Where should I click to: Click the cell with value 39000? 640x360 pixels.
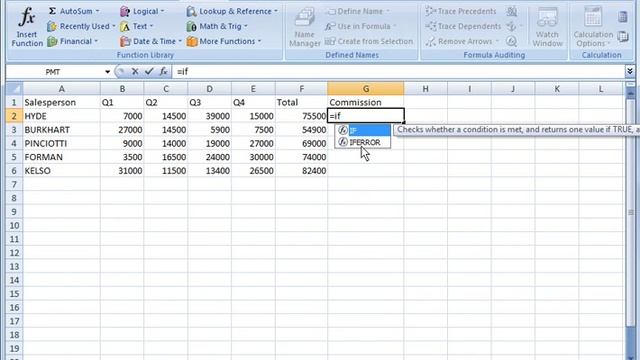209,116
